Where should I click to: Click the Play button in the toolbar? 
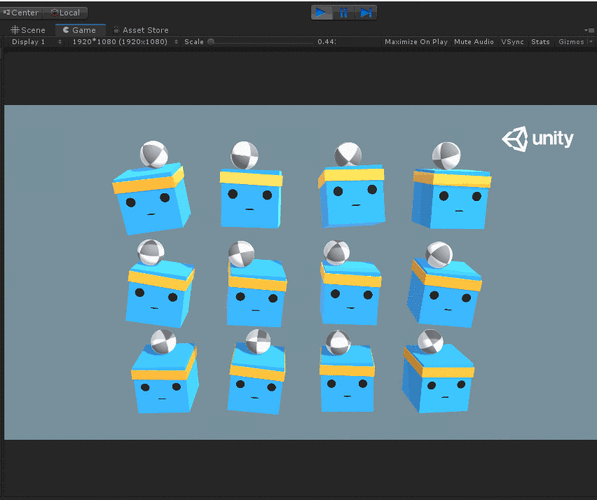321,13
